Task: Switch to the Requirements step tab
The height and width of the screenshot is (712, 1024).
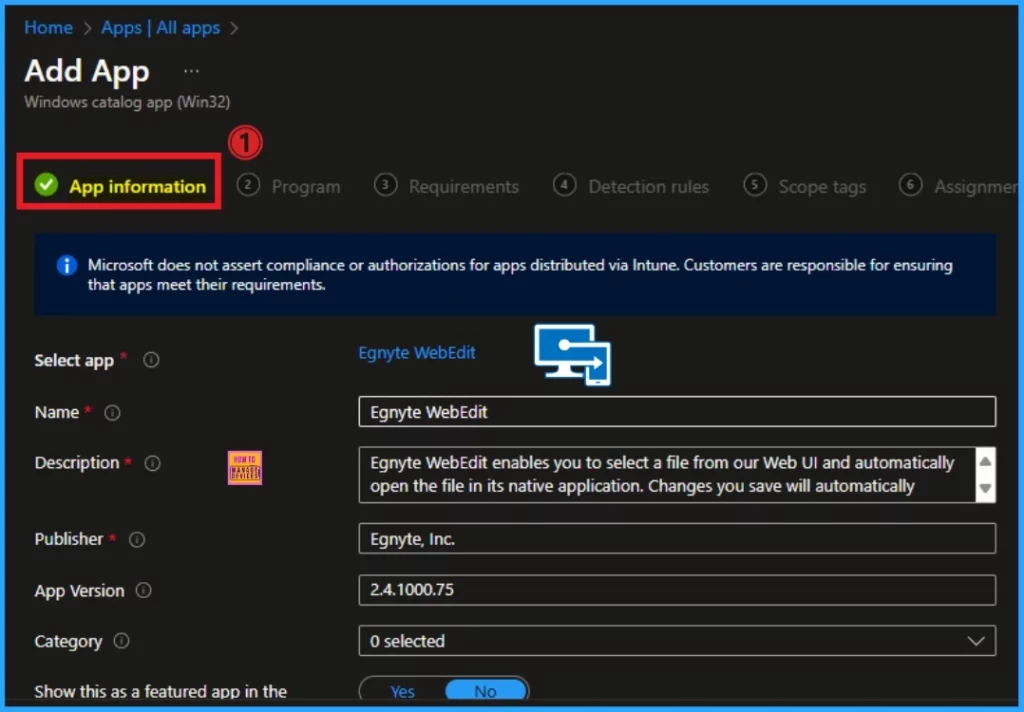Action: click(x=447, y=186)
